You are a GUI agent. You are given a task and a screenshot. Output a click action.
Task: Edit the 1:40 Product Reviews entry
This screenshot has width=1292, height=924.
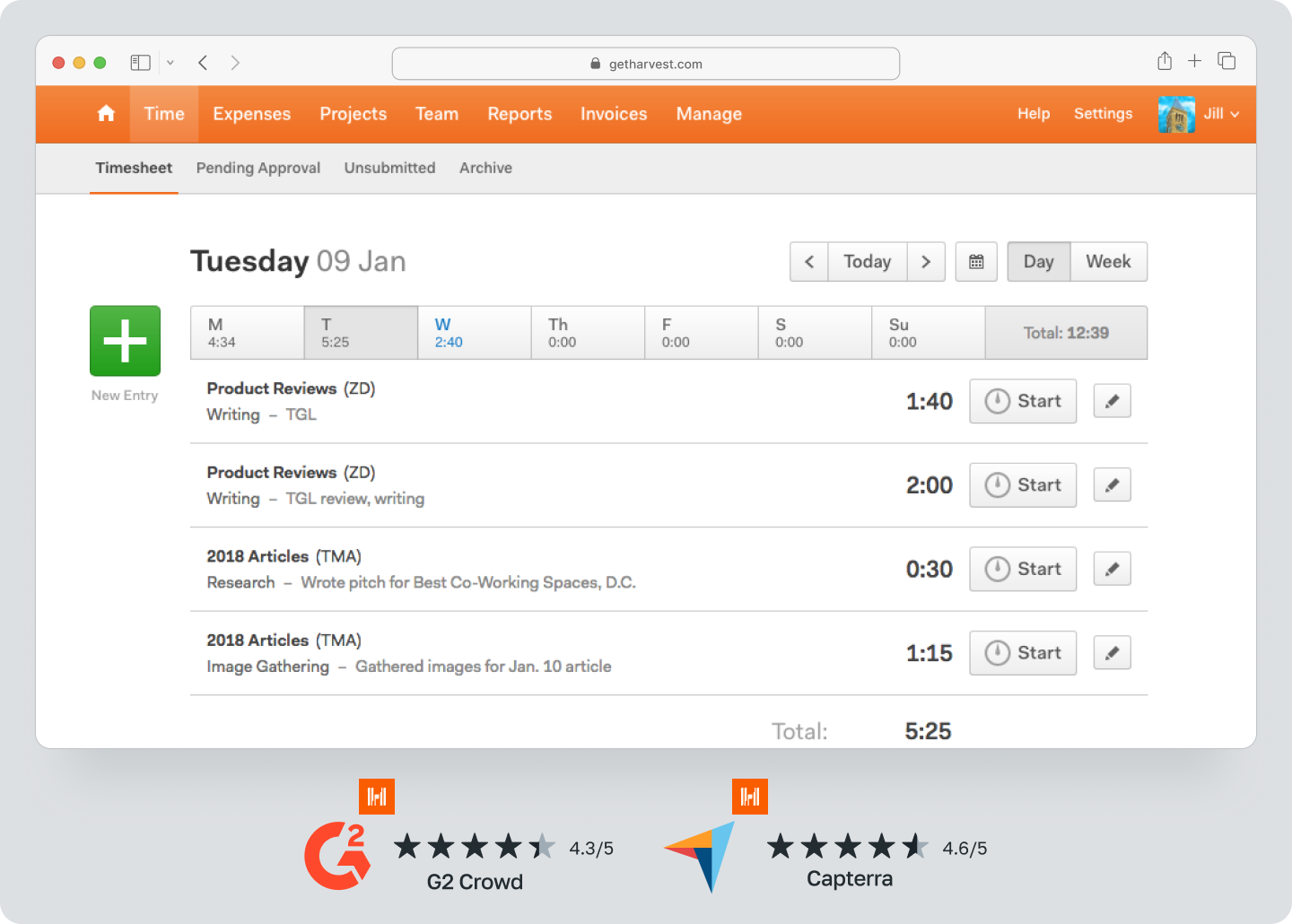coord(1112,401)
